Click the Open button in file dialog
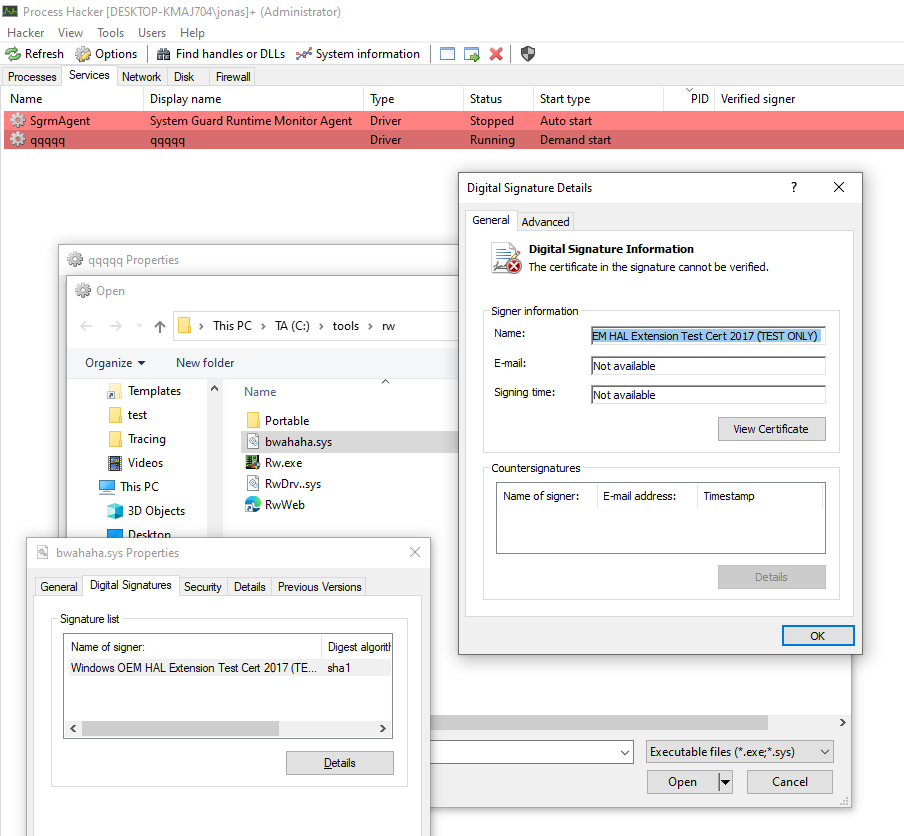The width and height of the screenshot is (904, 836). pyautogui.click(x=683, y=782)
